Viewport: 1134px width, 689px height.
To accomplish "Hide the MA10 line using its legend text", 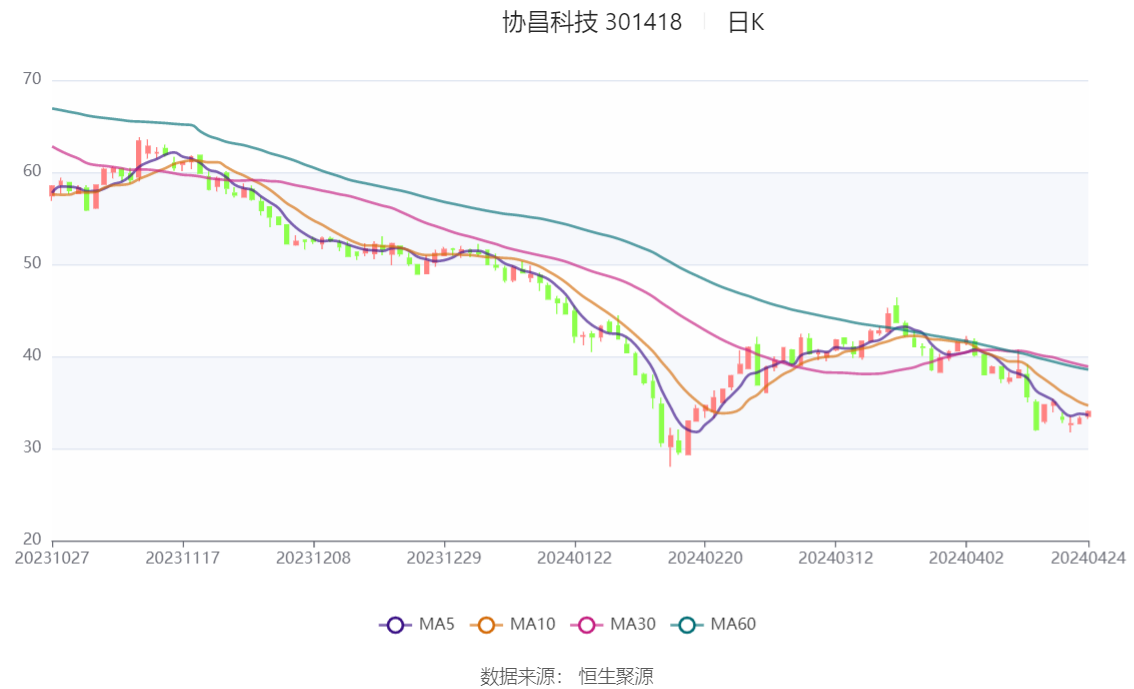I will [532, 625].
